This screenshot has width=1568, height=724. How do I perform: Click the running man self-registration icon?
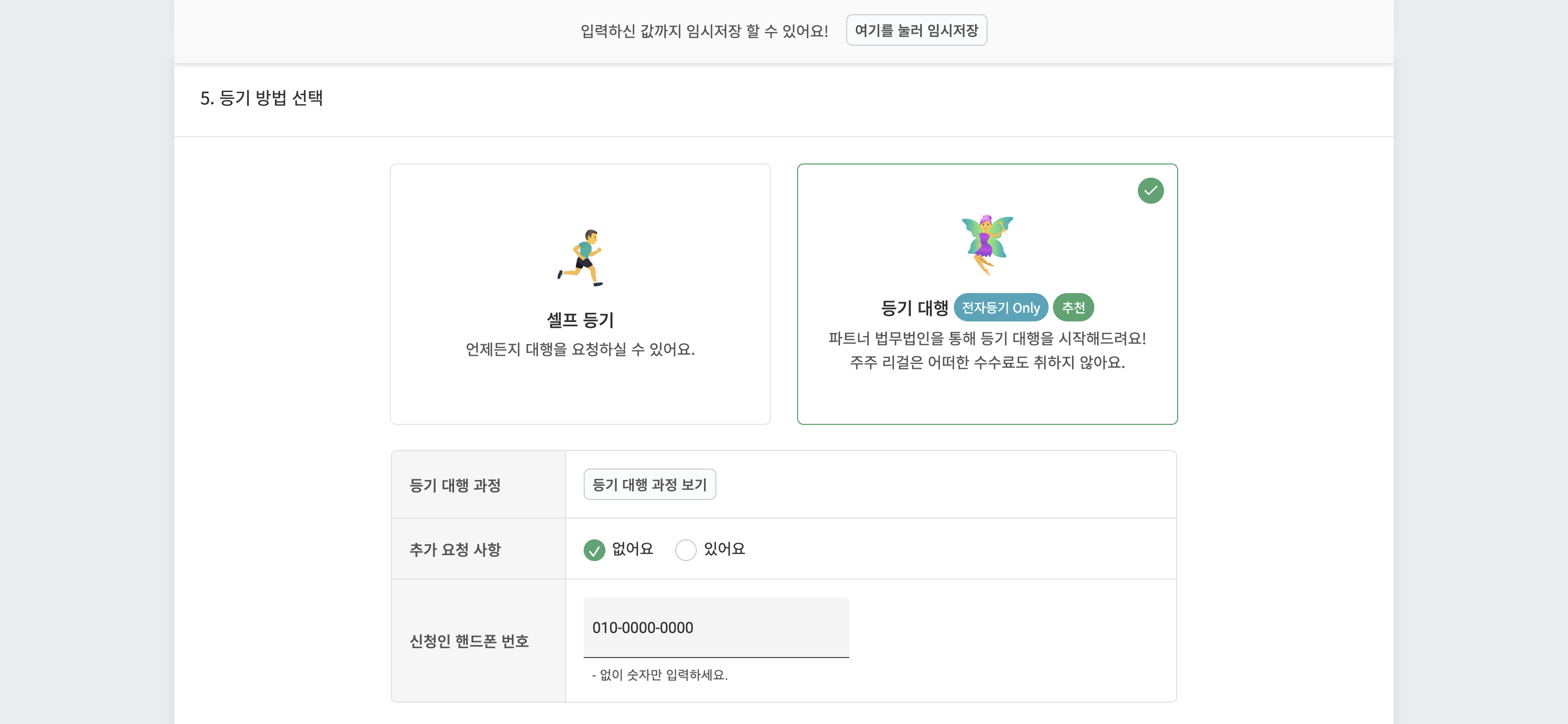click(580, 258)
